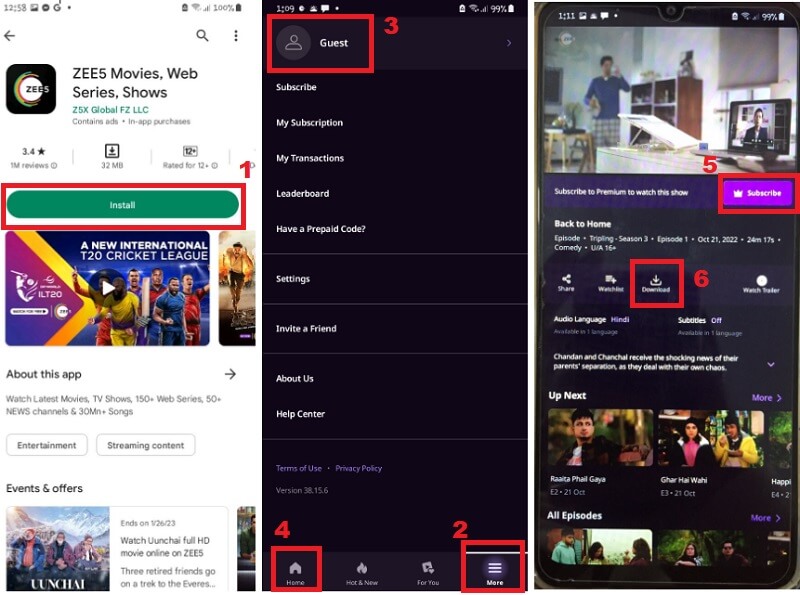
Task: Open the second app screenshot thumbnail
Action: [x=237, y=288]
